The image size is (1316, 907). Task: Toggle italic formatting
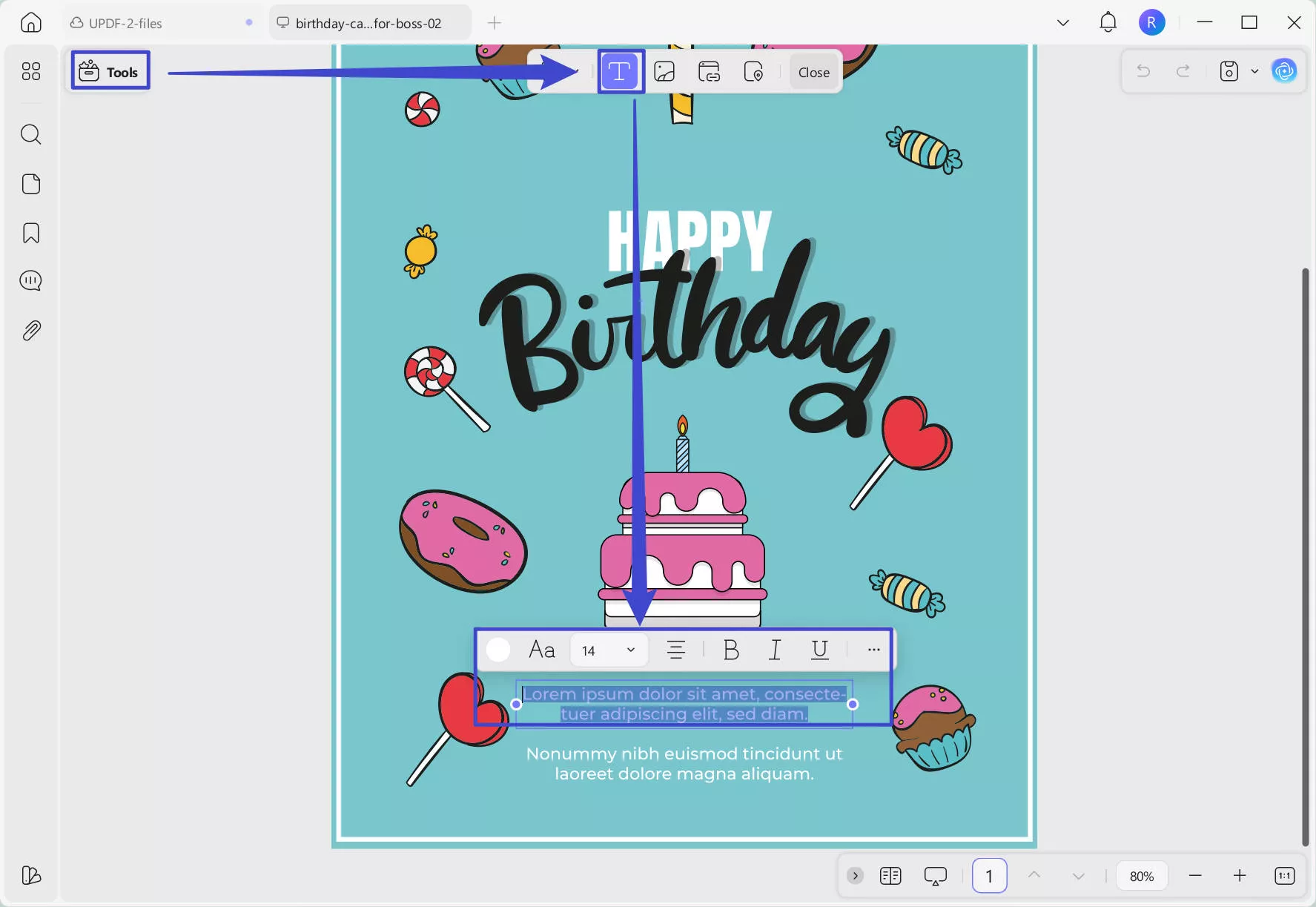point(775,650)
